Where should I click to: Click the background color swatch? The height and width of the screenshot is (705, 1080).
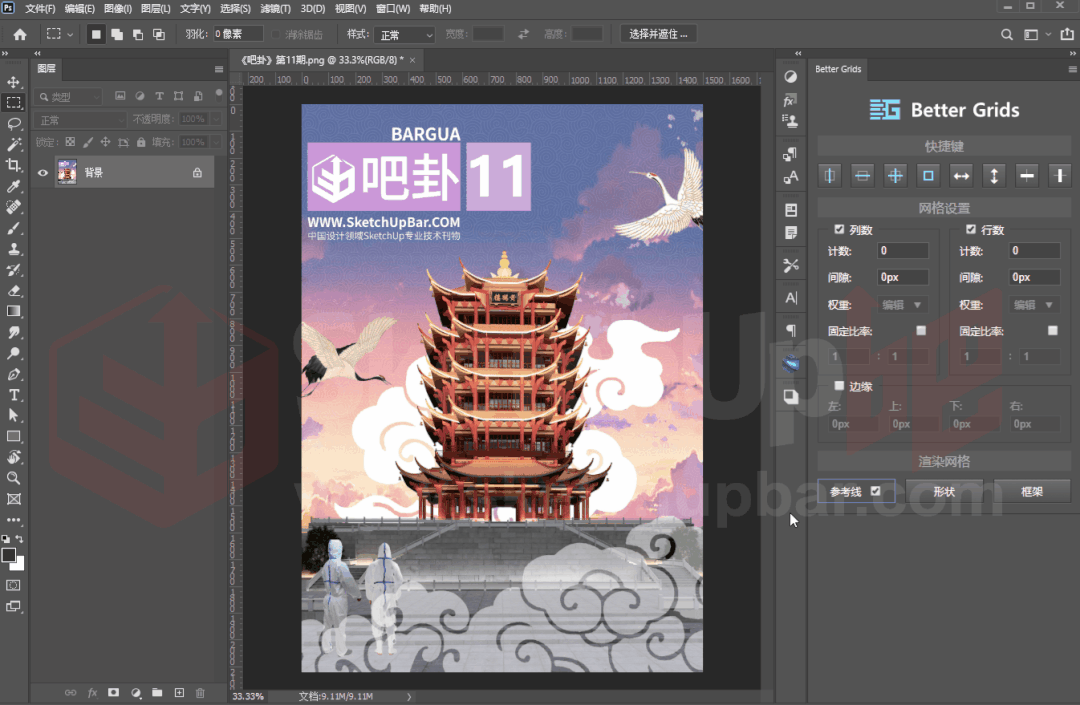(x=19, y=565)
